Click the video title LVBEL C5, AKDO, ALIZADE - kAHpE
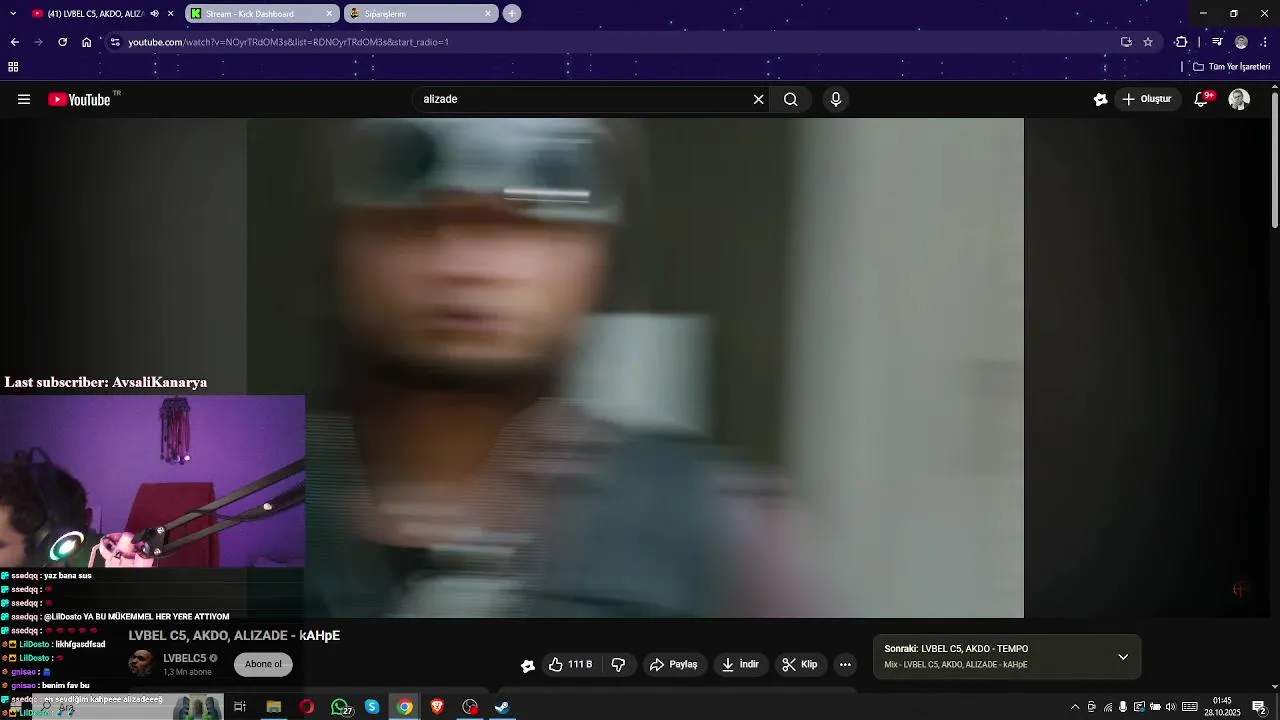Image resolution: width=1280 pixels, height=720 pixels. (x=234, y=636)
